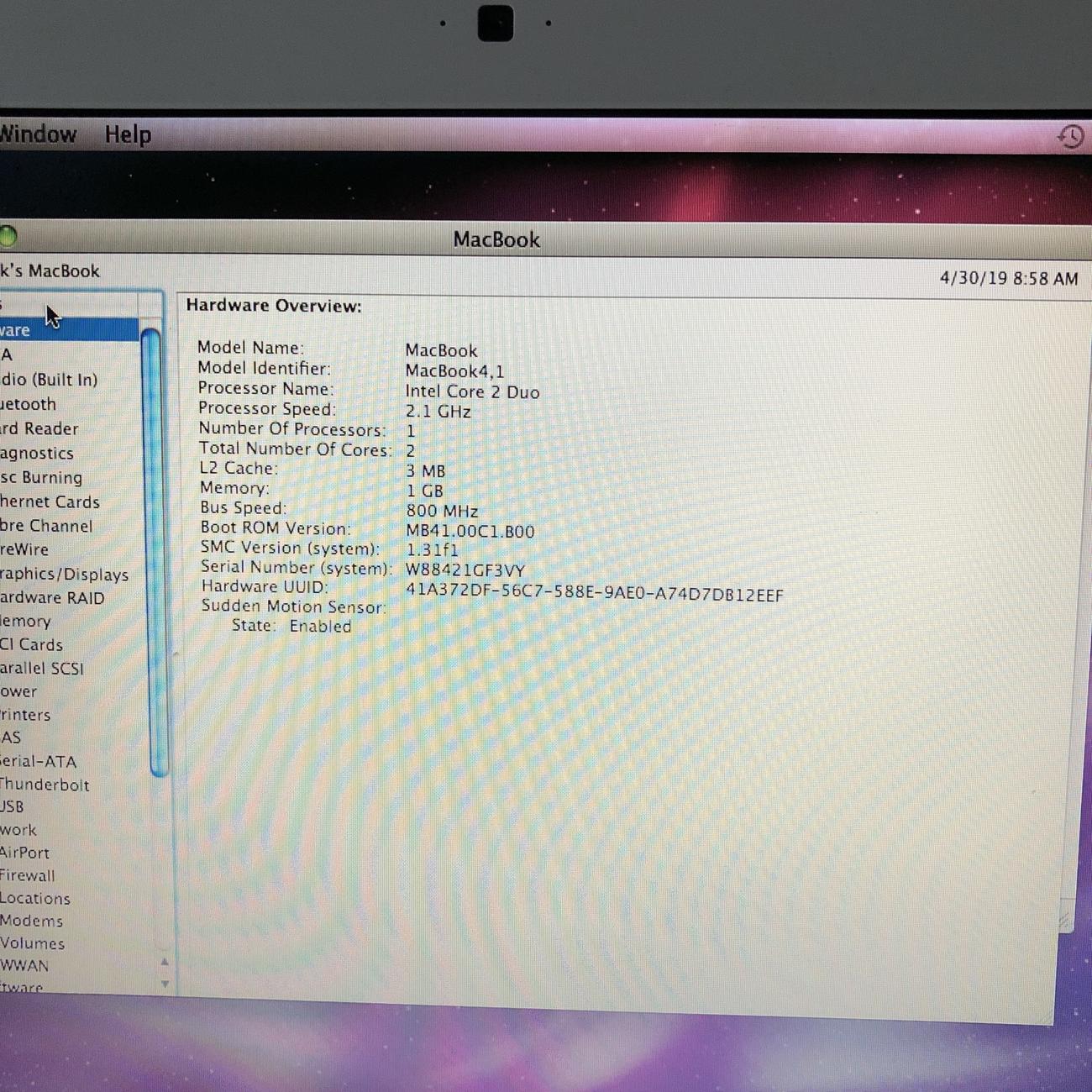
Task: Click the Boot ROM Version value MB41.00C1.B00
Action: click(470, 531)
